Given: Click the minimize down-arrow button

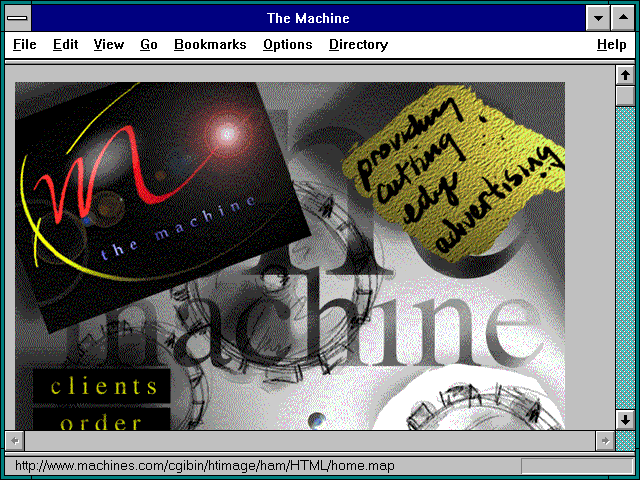Looking at the screenshot, I should [x=598, y=18].
